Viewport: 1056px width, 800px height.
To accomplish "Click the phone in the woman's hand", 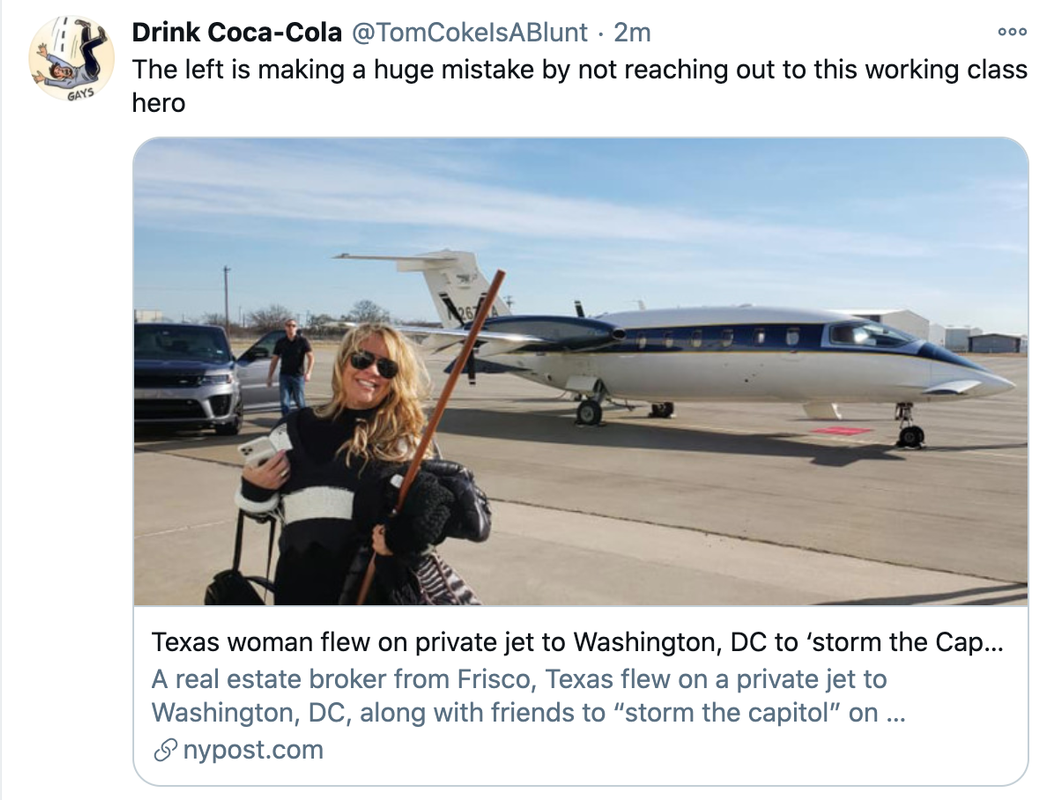I will tap(257, 451).
